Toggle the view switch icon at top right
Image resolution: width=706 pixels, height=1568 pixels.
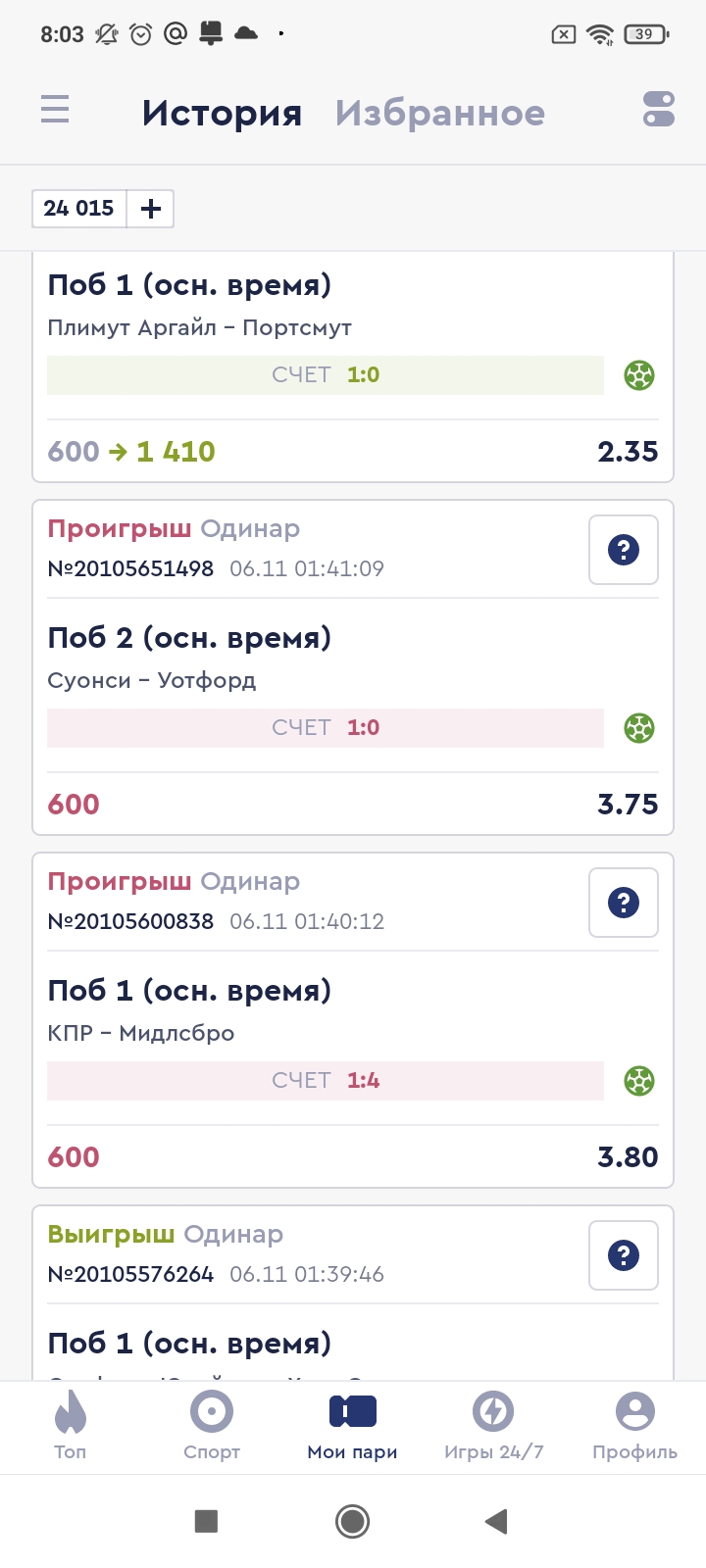659,109
